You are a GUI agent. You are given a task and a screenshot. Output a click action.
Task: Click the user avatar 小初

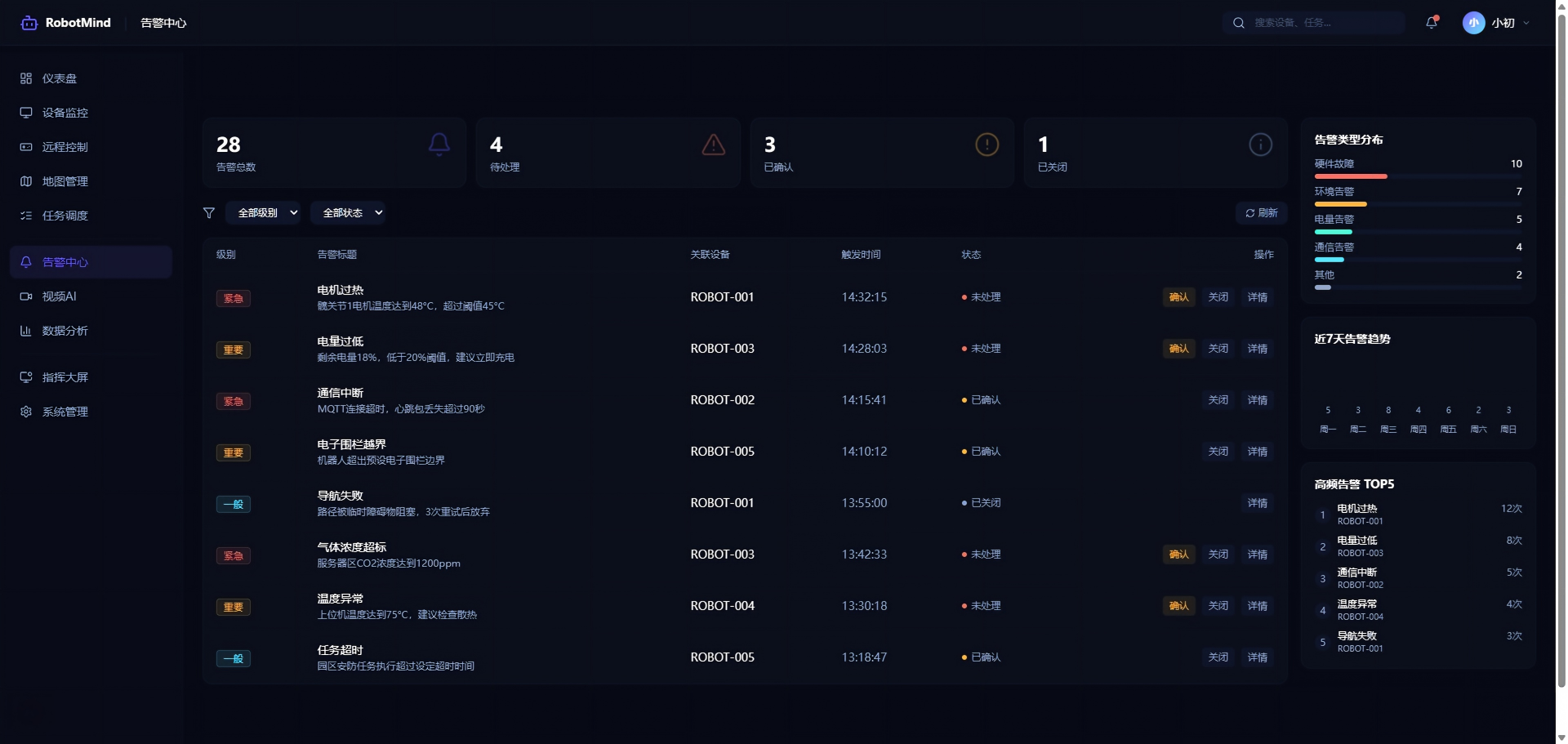click(1473, 23)
